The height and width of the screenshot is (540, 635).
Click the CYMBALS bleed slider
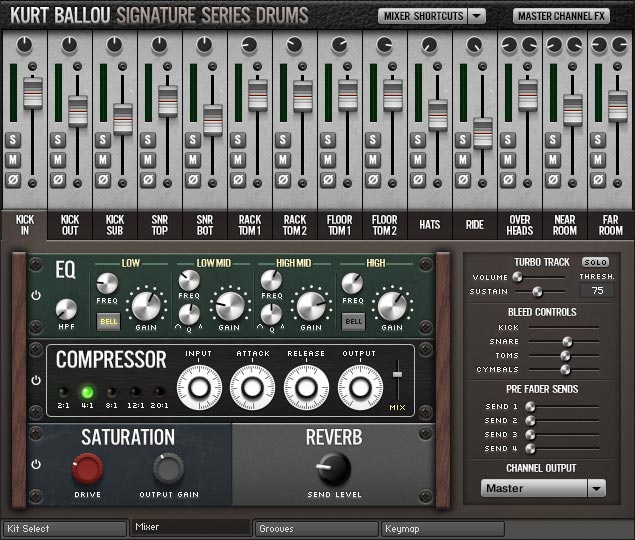point(563,369)
